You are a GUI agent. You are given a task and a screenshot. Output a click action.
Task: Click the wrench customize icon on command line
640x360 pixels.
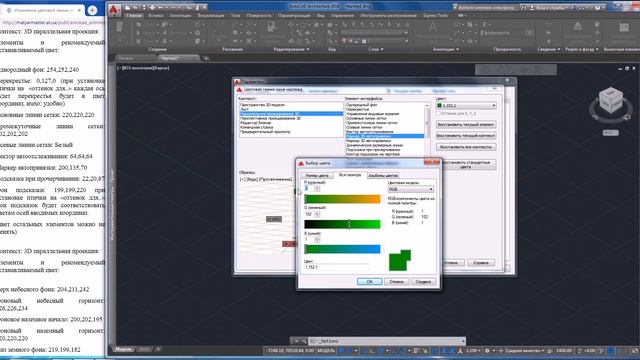pos(304,341)
